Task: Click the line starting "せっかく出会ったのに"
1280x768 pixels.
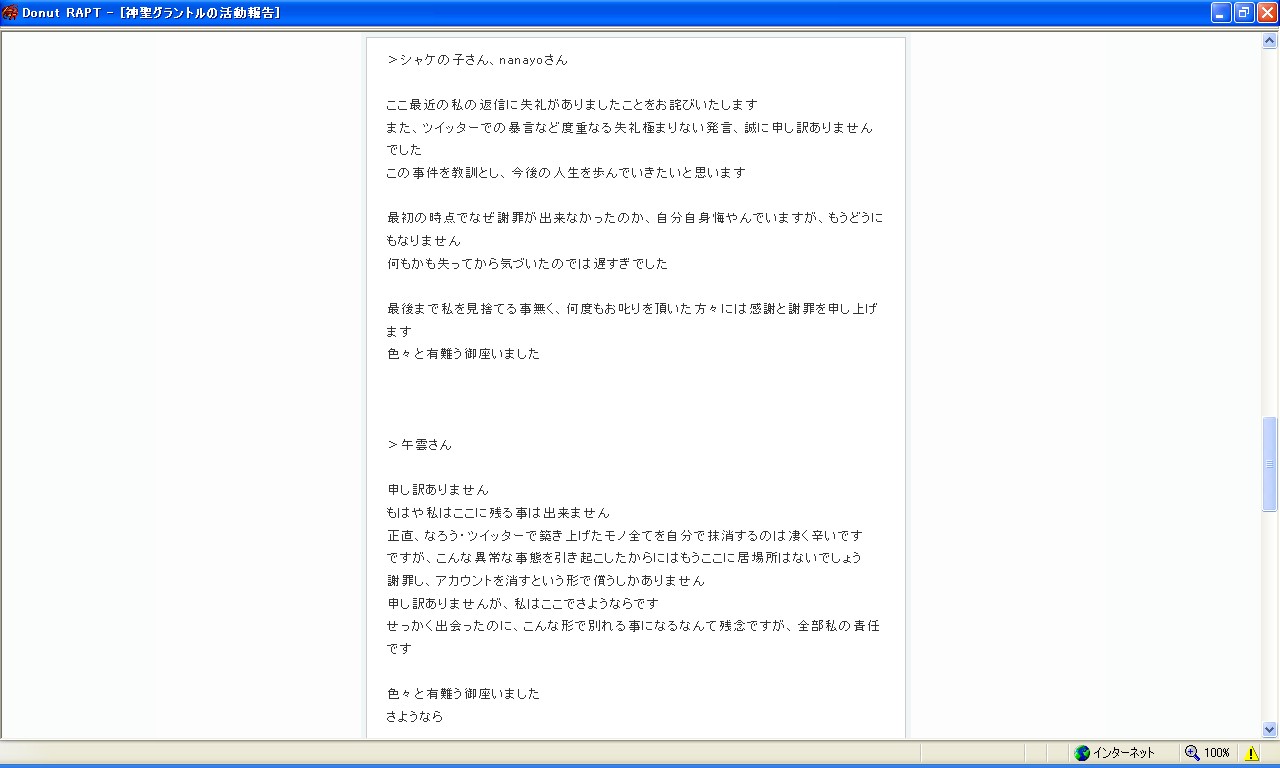Action: (x=633, y=626)
